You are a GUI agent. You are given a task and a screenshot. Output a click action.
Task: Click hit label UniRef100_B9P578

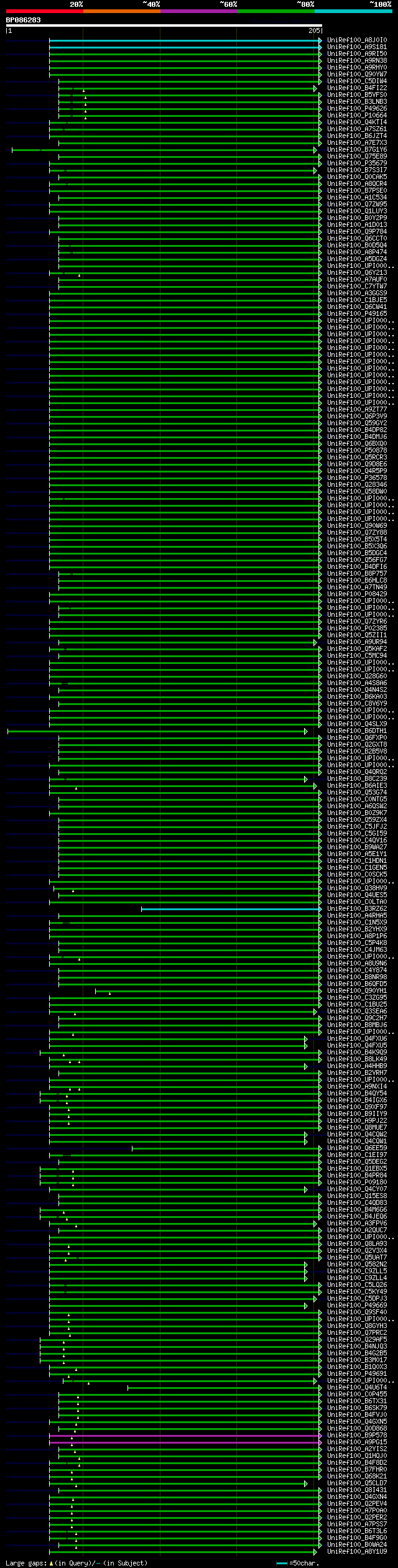(x=357, y=1436)
